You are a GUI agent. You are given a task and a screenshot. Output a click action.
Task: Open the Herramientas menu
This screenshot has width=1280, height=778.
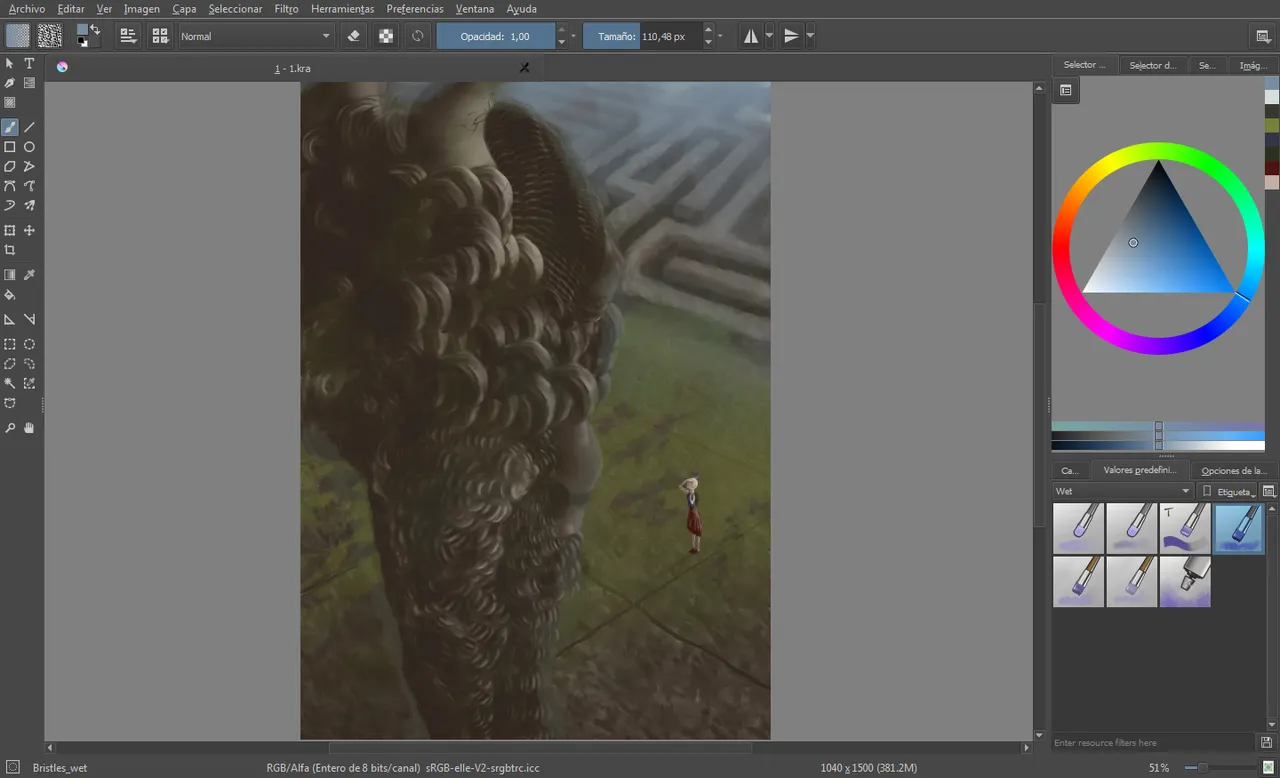pos(342,9)
